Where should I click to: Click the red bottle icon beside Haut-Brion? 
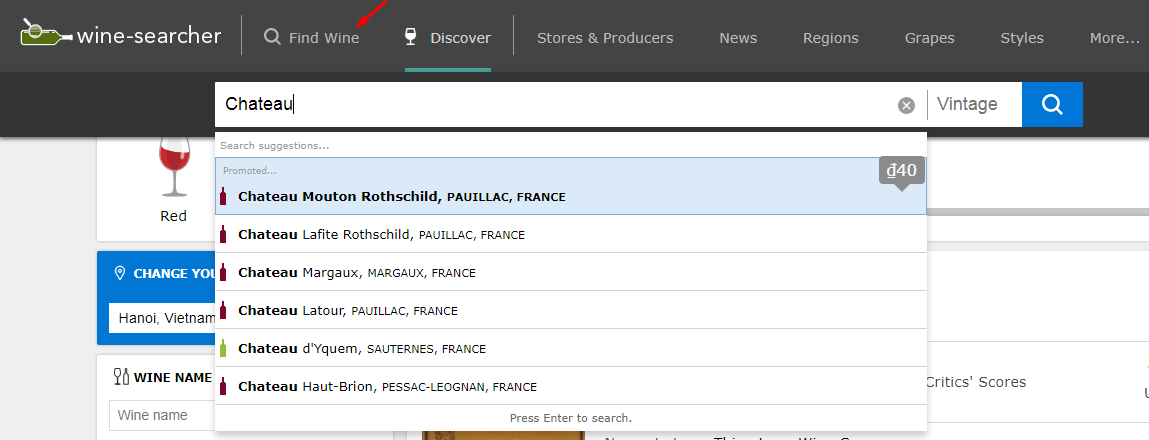(223, 386)
